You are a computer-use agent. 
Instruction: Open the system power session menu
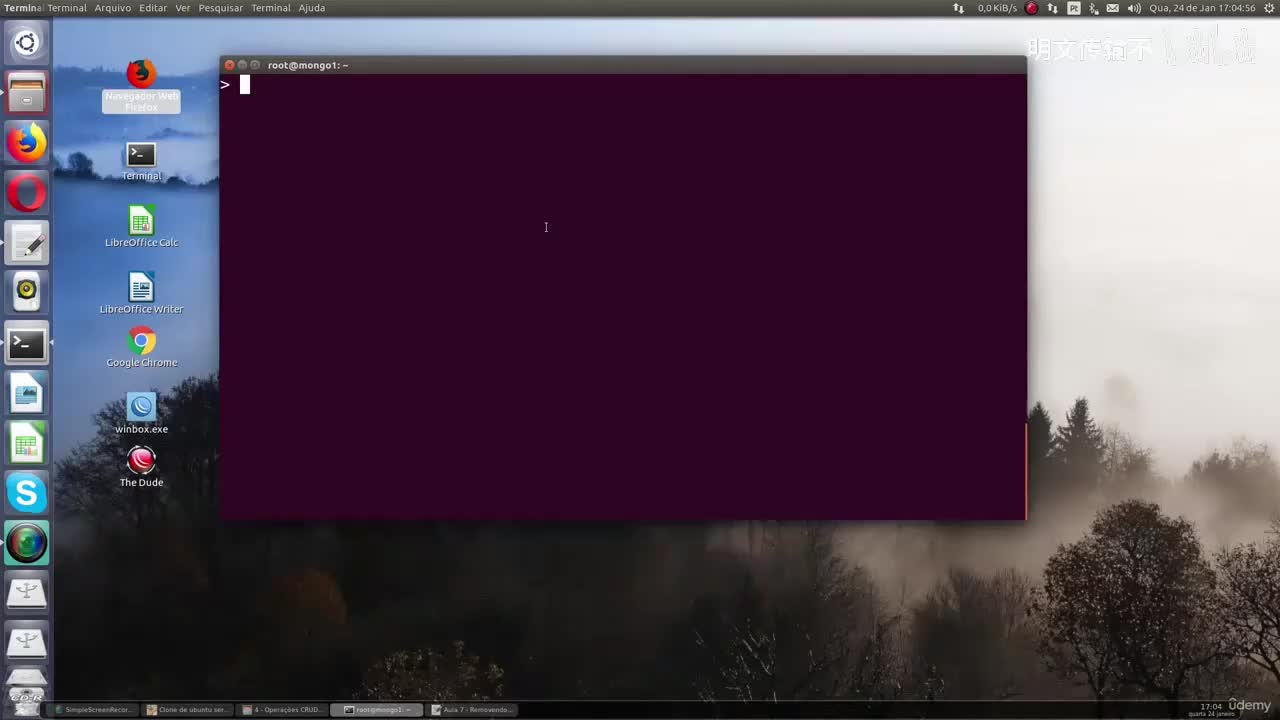1269,8
